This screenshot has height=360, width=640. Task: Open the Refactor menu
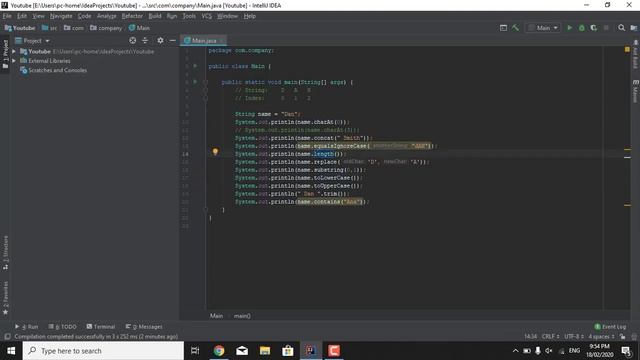pyautogui.click(x=132, y=16)
